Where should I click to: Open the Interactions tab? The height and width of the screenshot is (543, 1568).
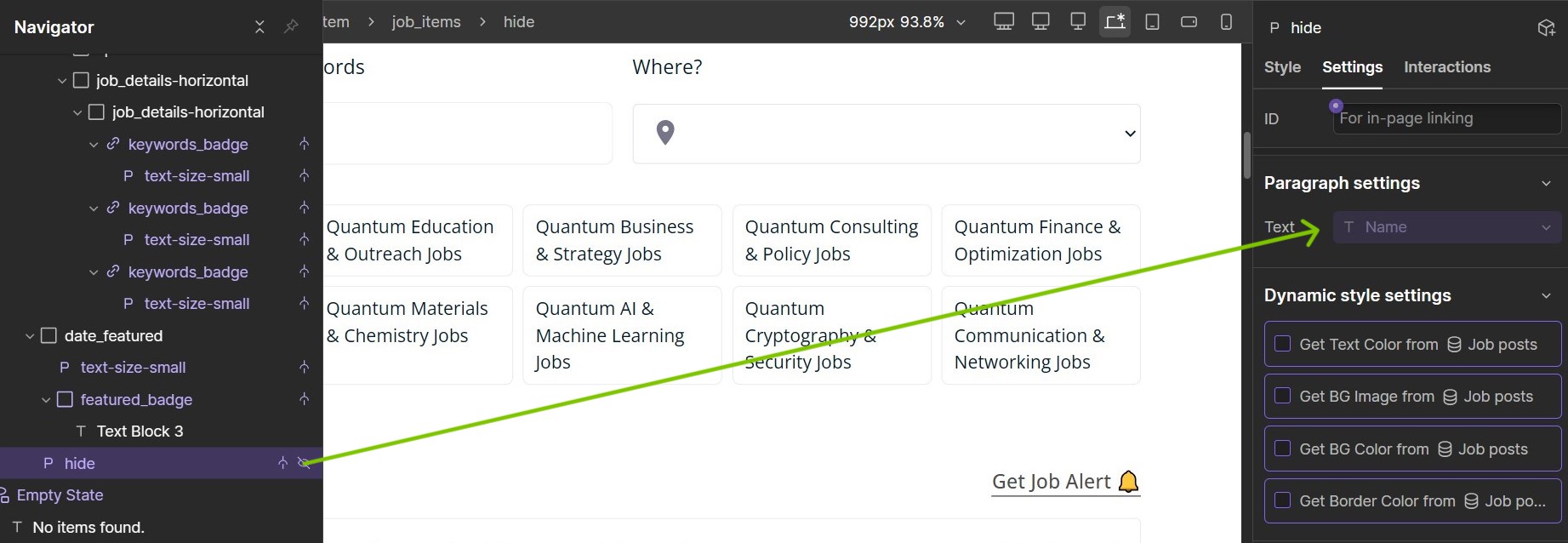click(x=1446, y=67)
